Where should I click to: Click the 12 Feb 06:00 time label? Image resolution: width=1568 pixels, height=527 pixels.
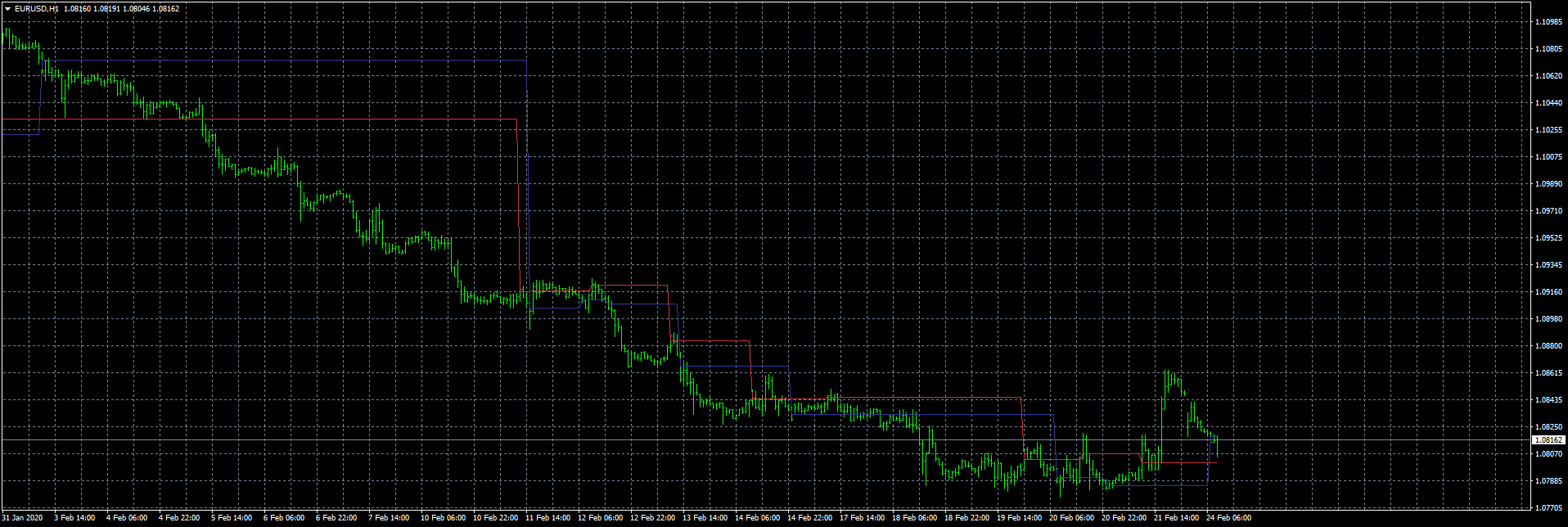pyautogui.click(x=601, y=518)
